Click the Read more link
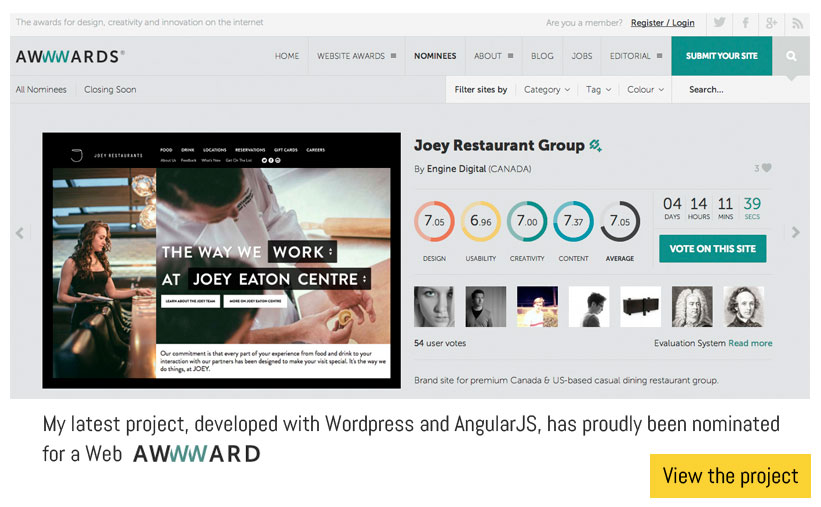821x507 pixels. tap(750, 343)
